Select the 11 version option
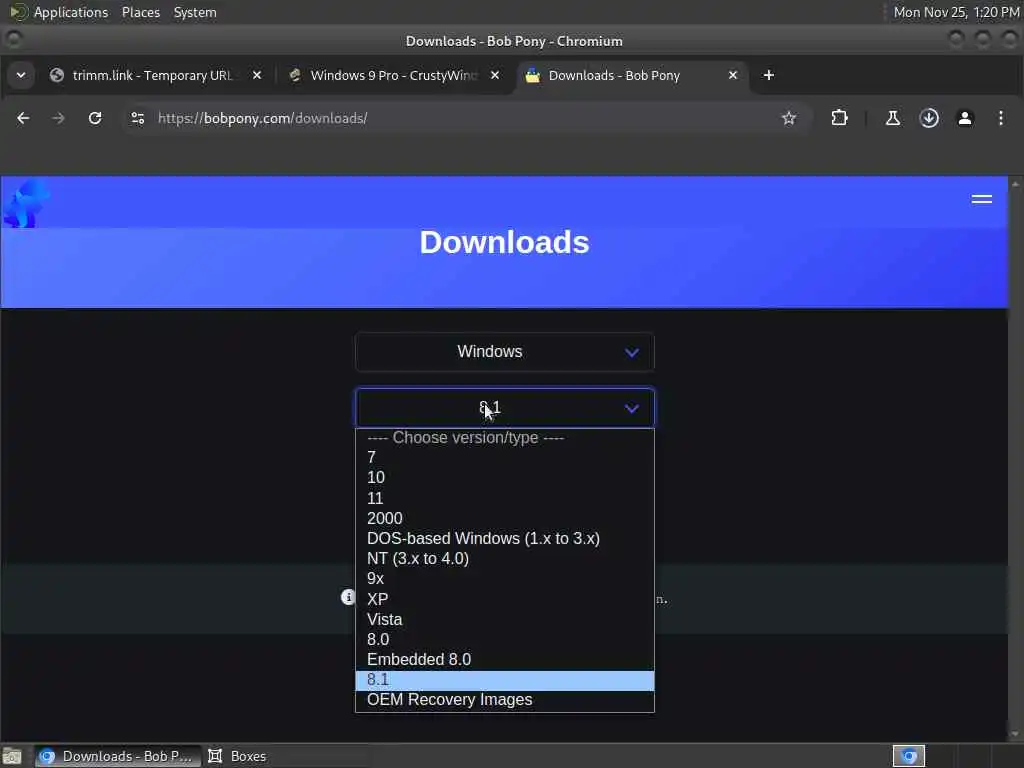The image size is (1024, 768). click(504, 498)
